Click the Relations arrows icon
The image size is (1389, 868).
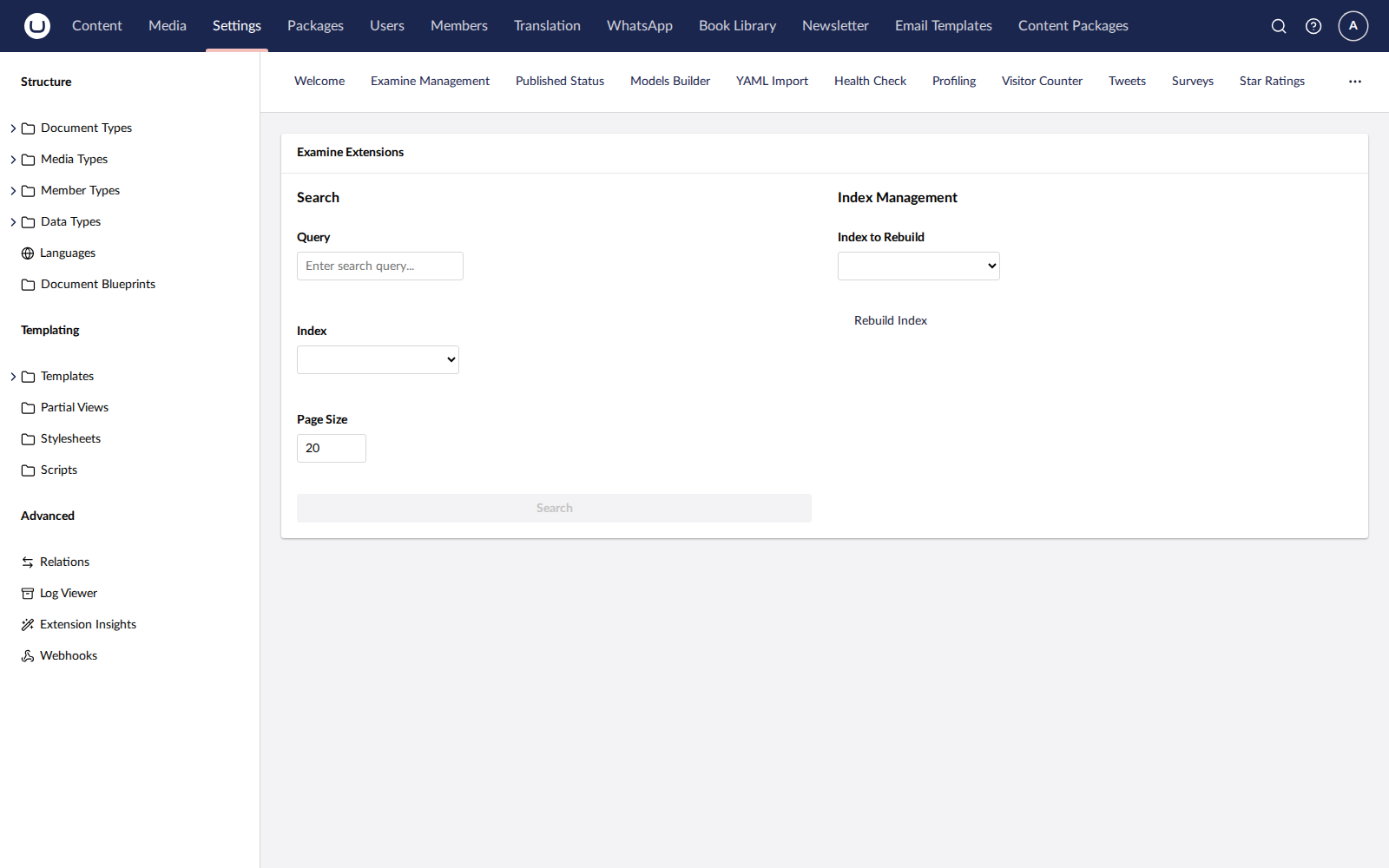pos(28,562)
